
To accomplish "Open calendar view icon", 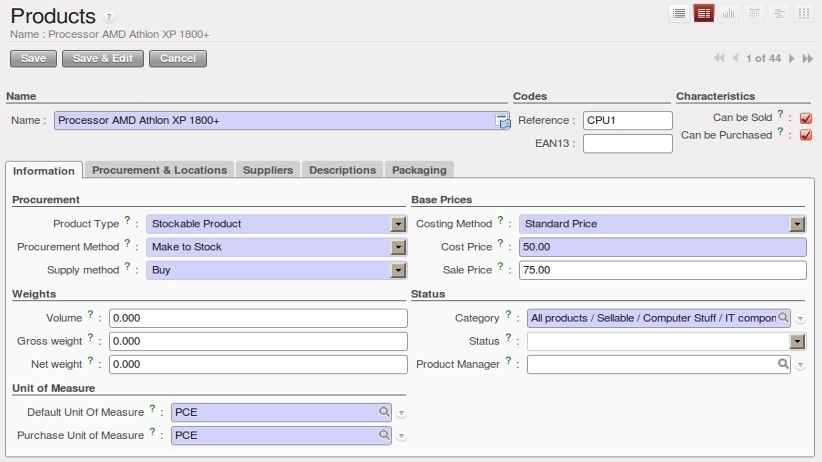I will click(x=754, y=13).
